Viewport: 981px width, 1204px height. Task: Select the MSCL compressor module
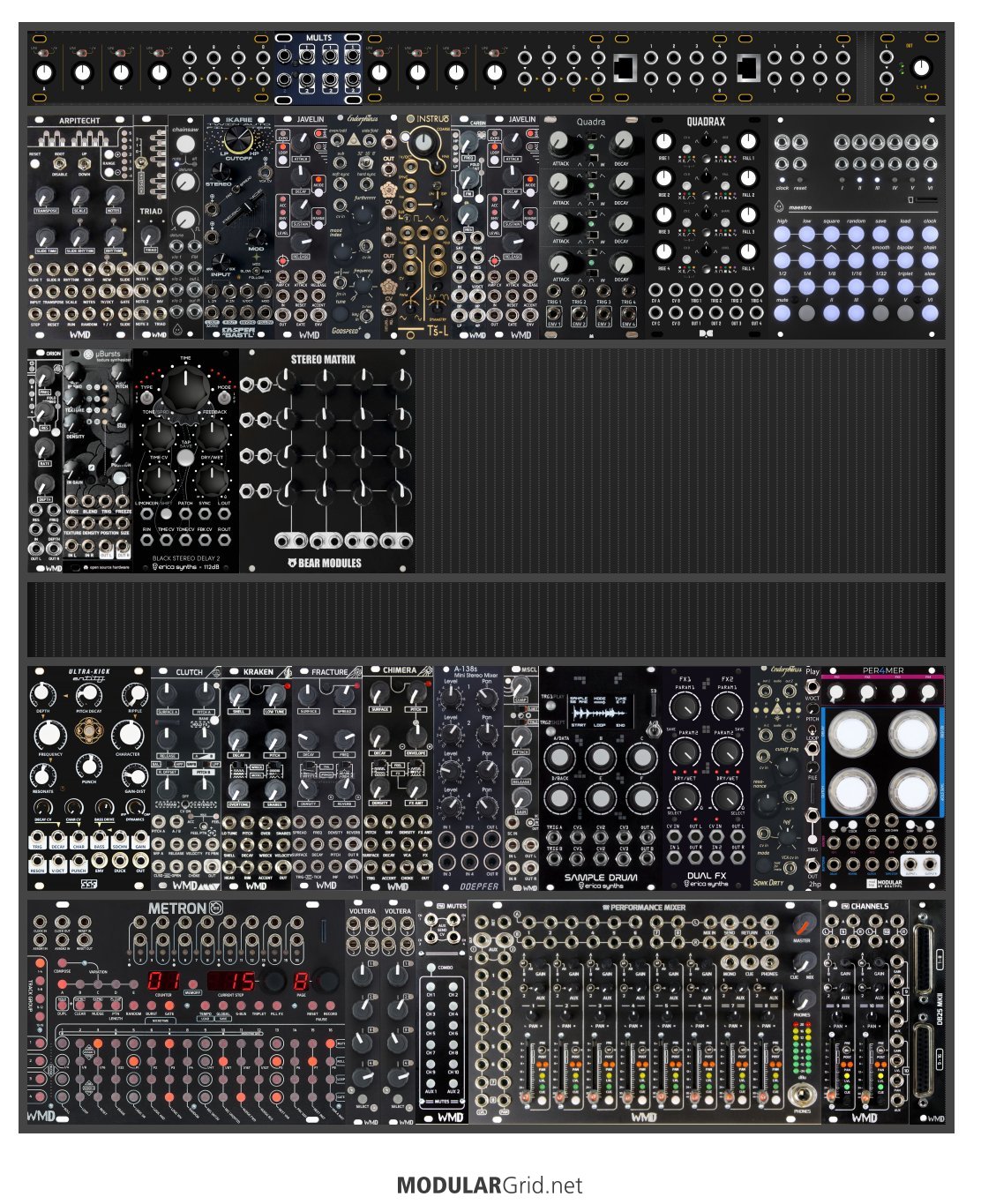click(x=521, y=778)
